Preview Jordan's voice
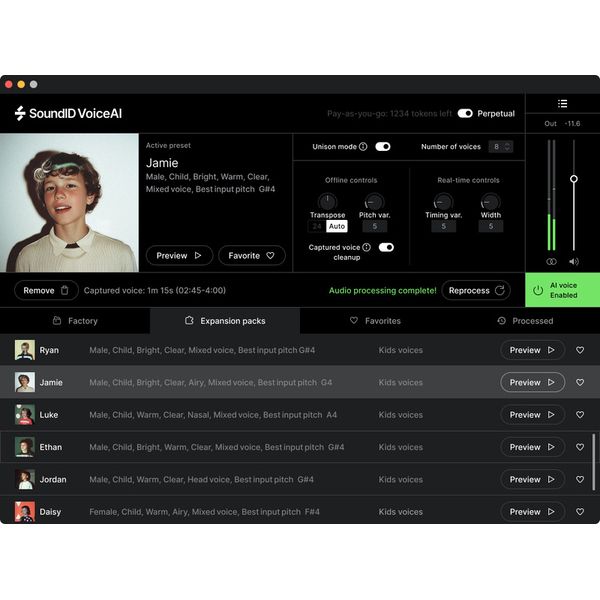The height and width of the screenshot is (600, 600). click(532, 479)
